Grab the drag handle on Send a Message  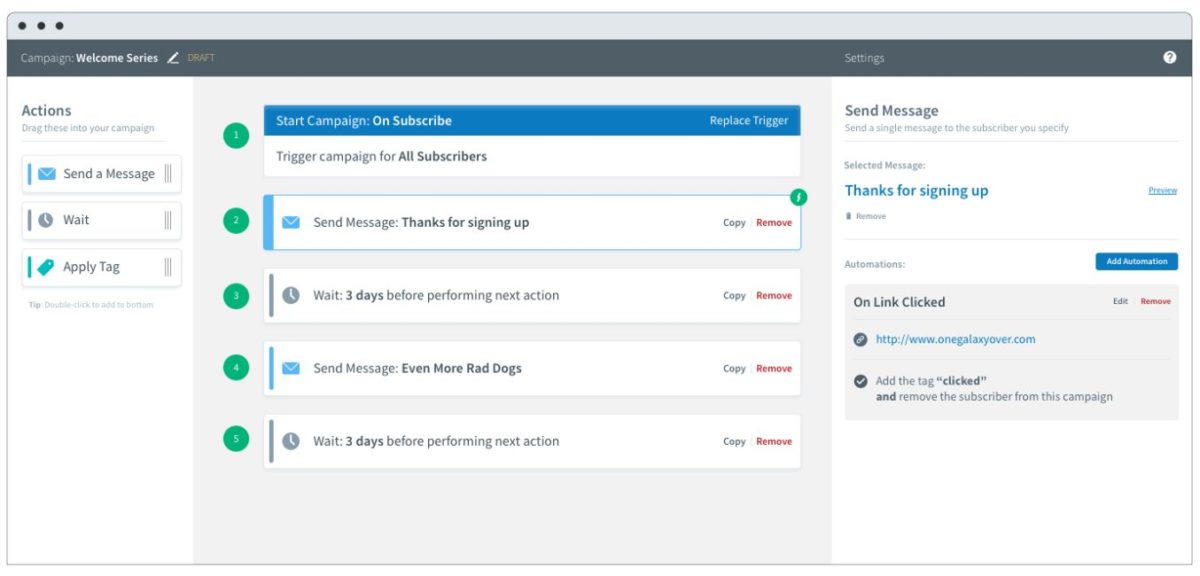[x=168, y=174]
